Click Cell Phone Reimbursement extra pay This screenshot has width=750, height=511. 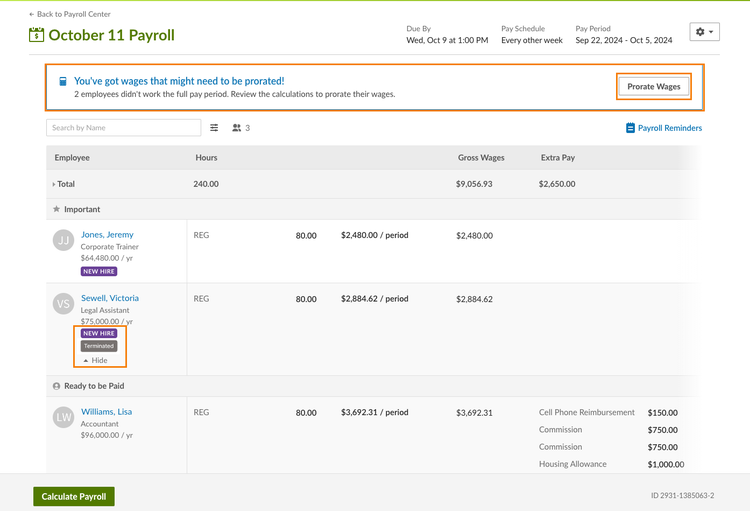click(586, 412)
